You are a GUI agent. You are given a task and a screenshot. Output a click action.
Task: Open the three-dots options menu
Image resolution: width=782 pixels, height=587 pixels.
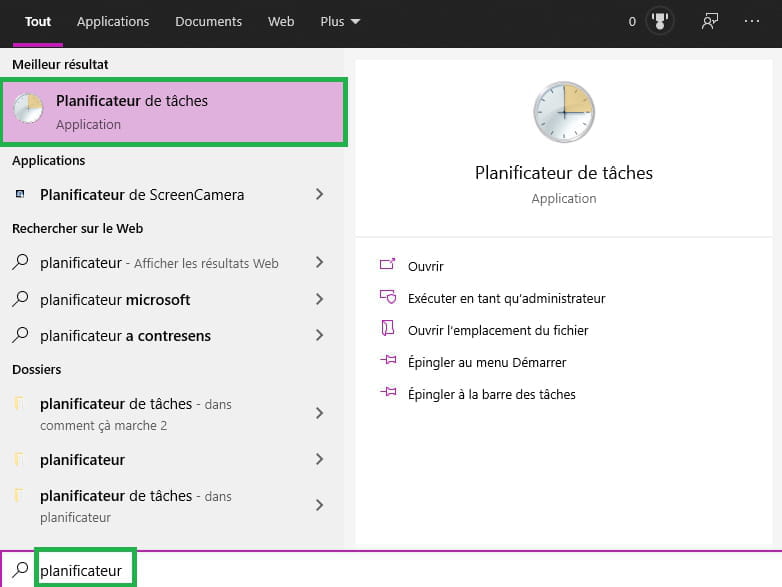point(752,21)
